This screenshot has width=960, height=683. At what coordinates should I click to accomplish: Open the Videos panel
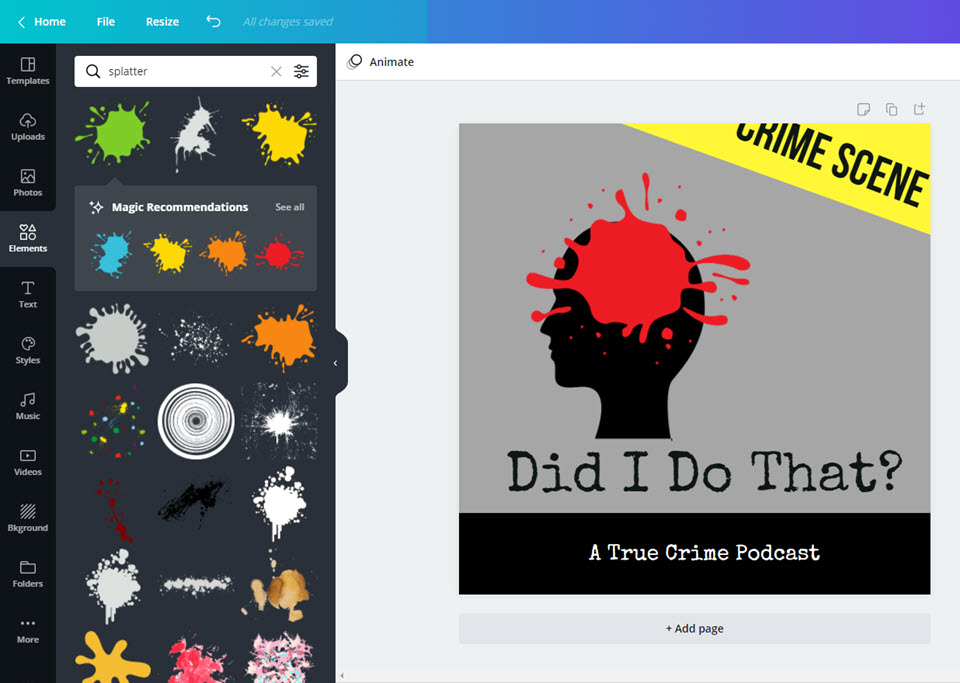click(x=28, y=463)
